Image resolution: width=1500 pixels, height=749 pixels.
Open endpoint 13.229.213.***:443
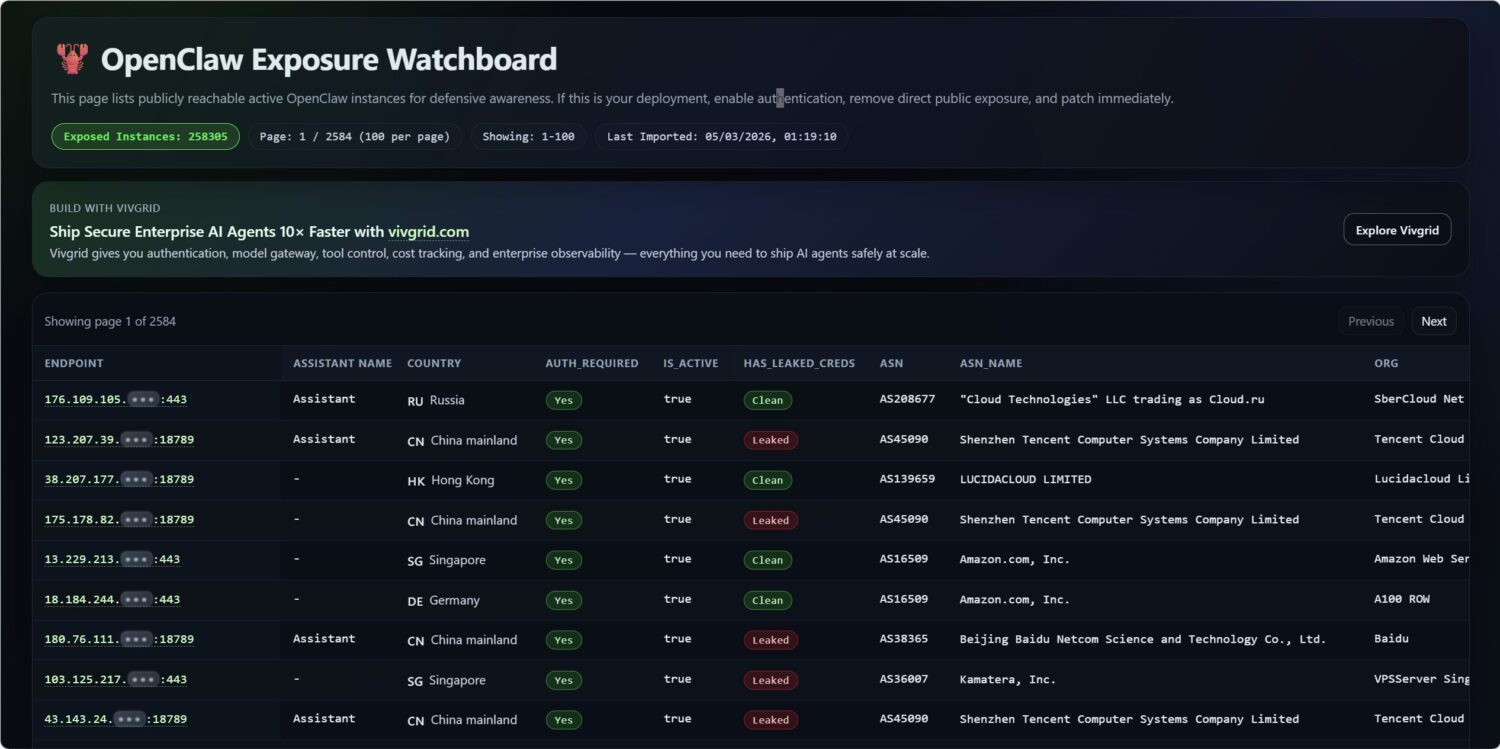(x=112, y=559)
